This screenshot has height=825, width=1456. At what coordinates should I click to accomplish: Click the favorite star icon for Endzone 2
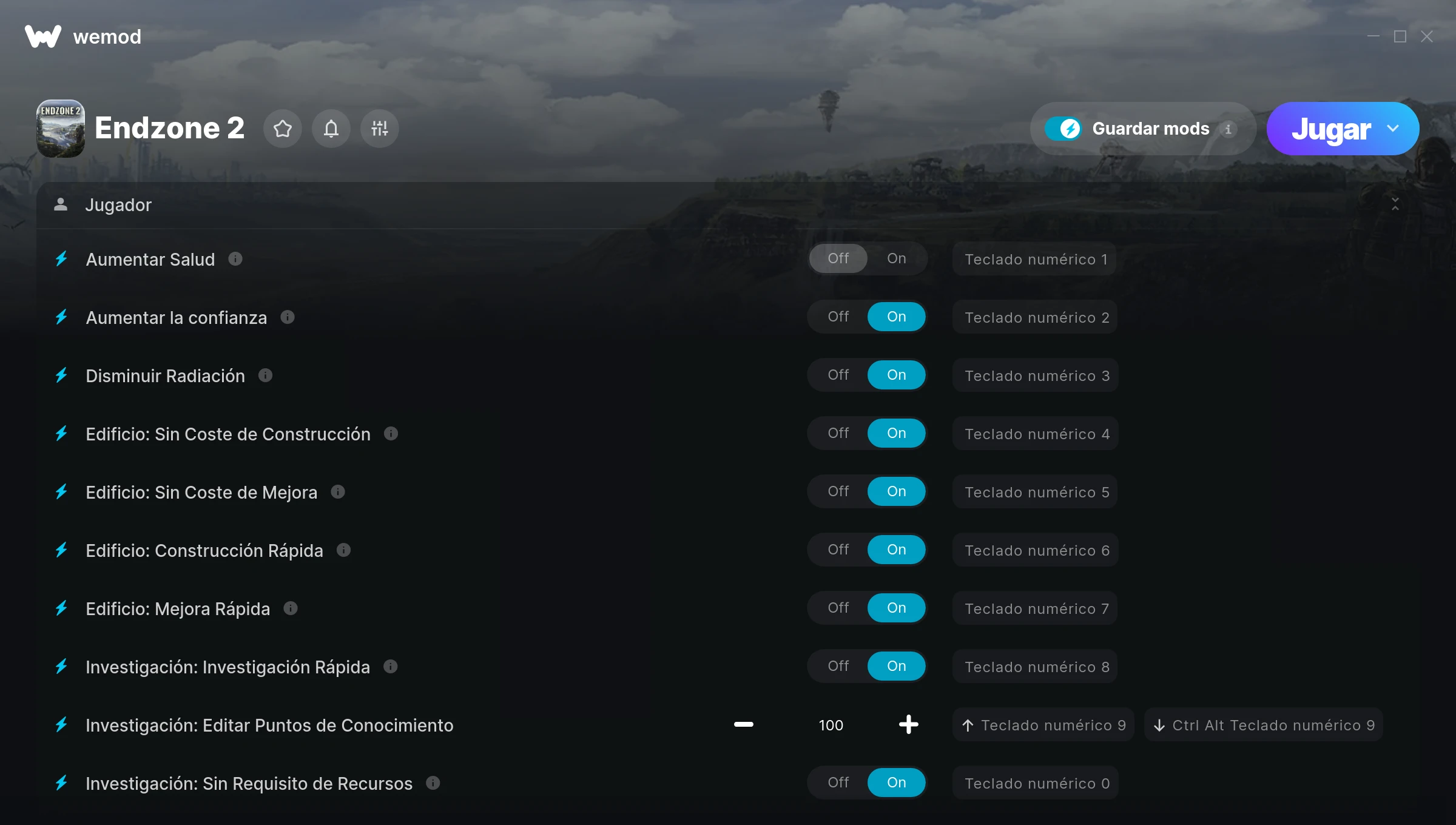click(x=283, y=129)
